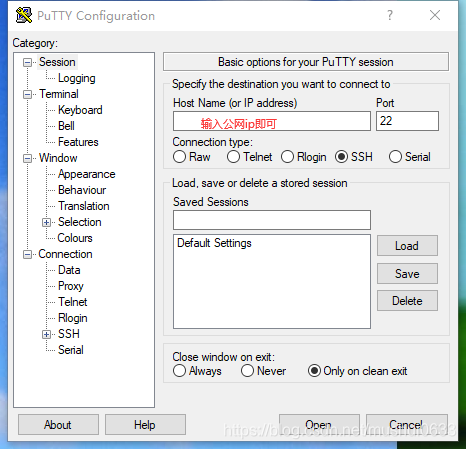Select Default Settings in sessions list
466x449 pixels.
click(214, 243)
